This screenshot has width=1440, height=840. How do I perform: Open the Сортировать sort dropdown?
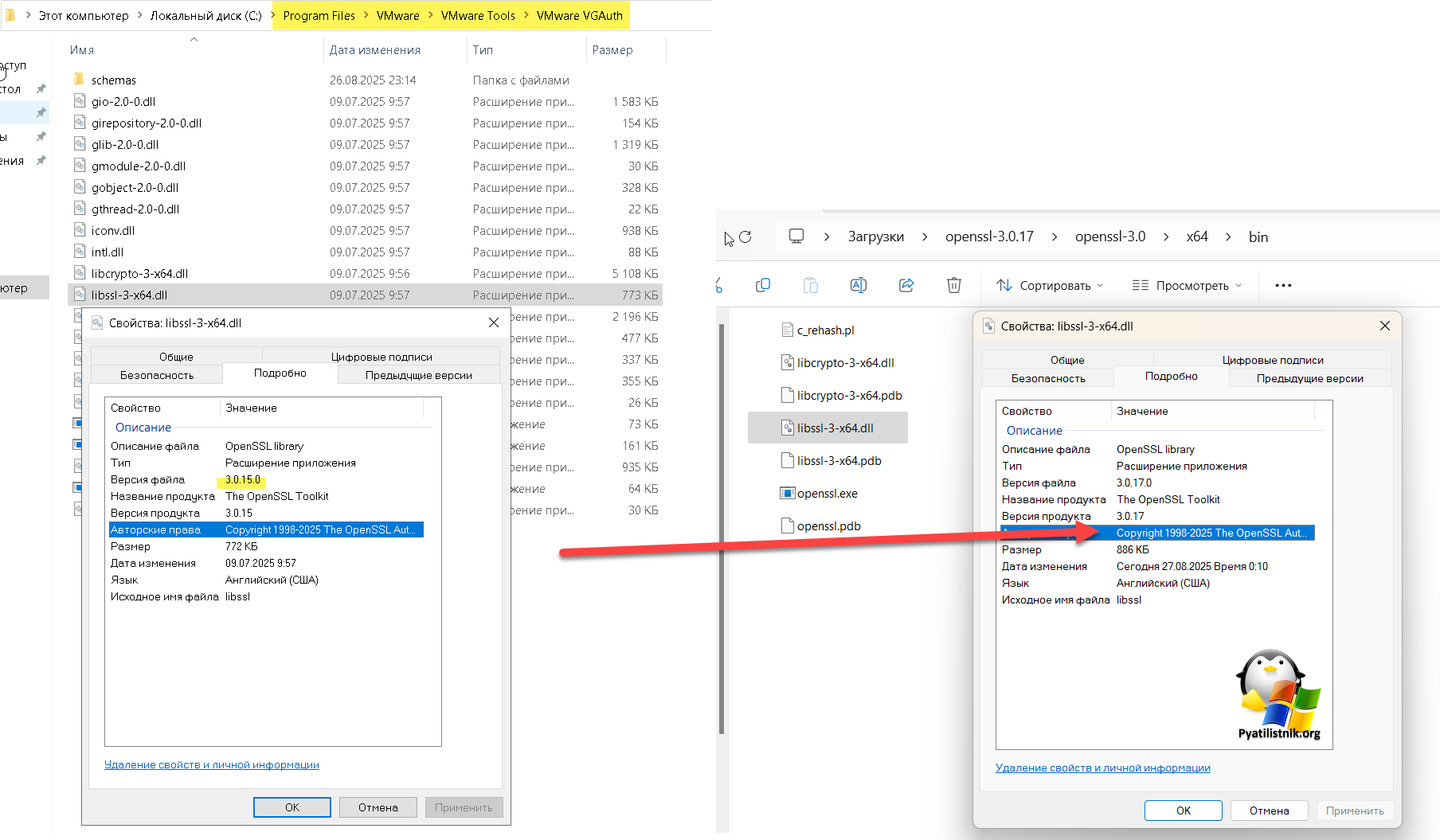point(1050,285)
